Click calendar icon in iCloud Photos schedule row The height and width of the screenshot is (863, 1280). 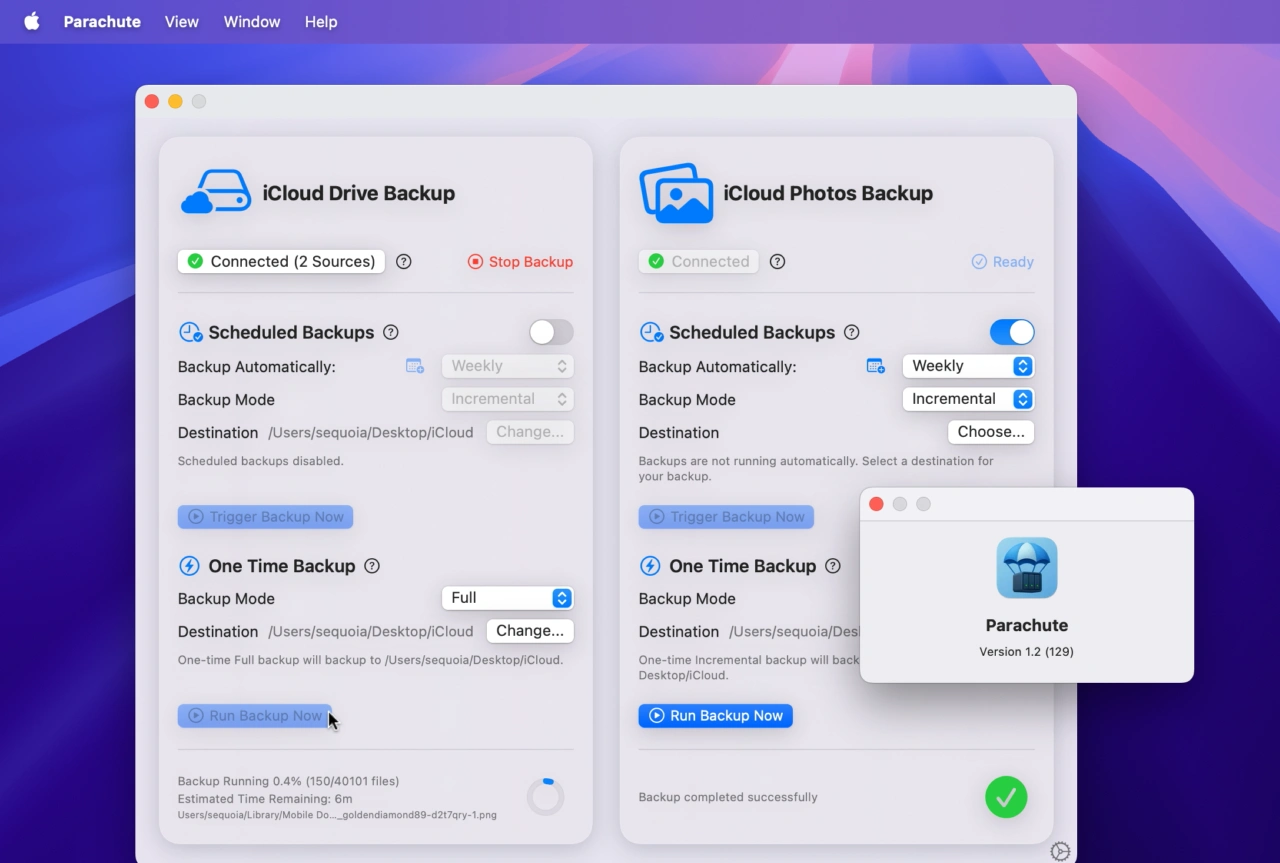tap(875, 367)
